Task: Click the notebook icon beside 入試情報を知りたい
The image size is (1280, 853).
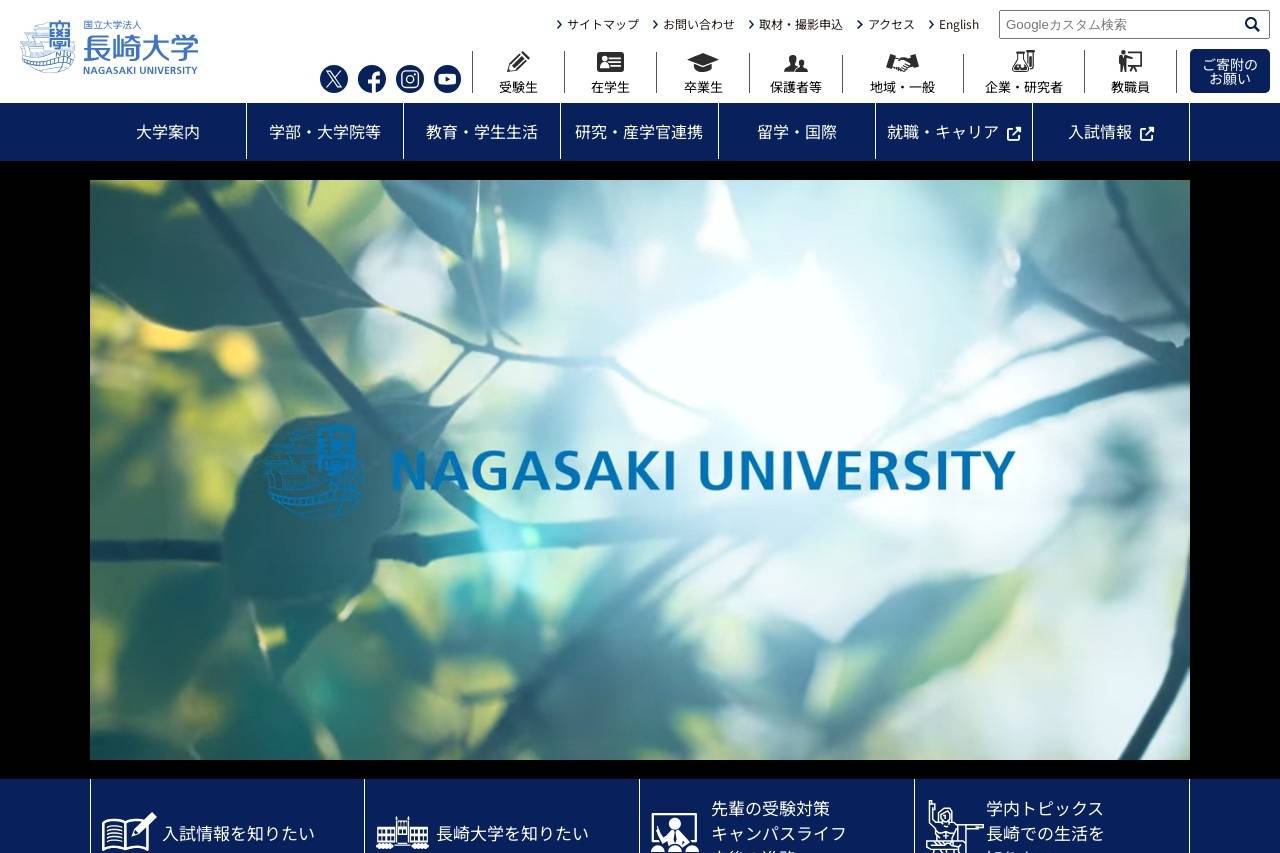Action: (129, 832)
